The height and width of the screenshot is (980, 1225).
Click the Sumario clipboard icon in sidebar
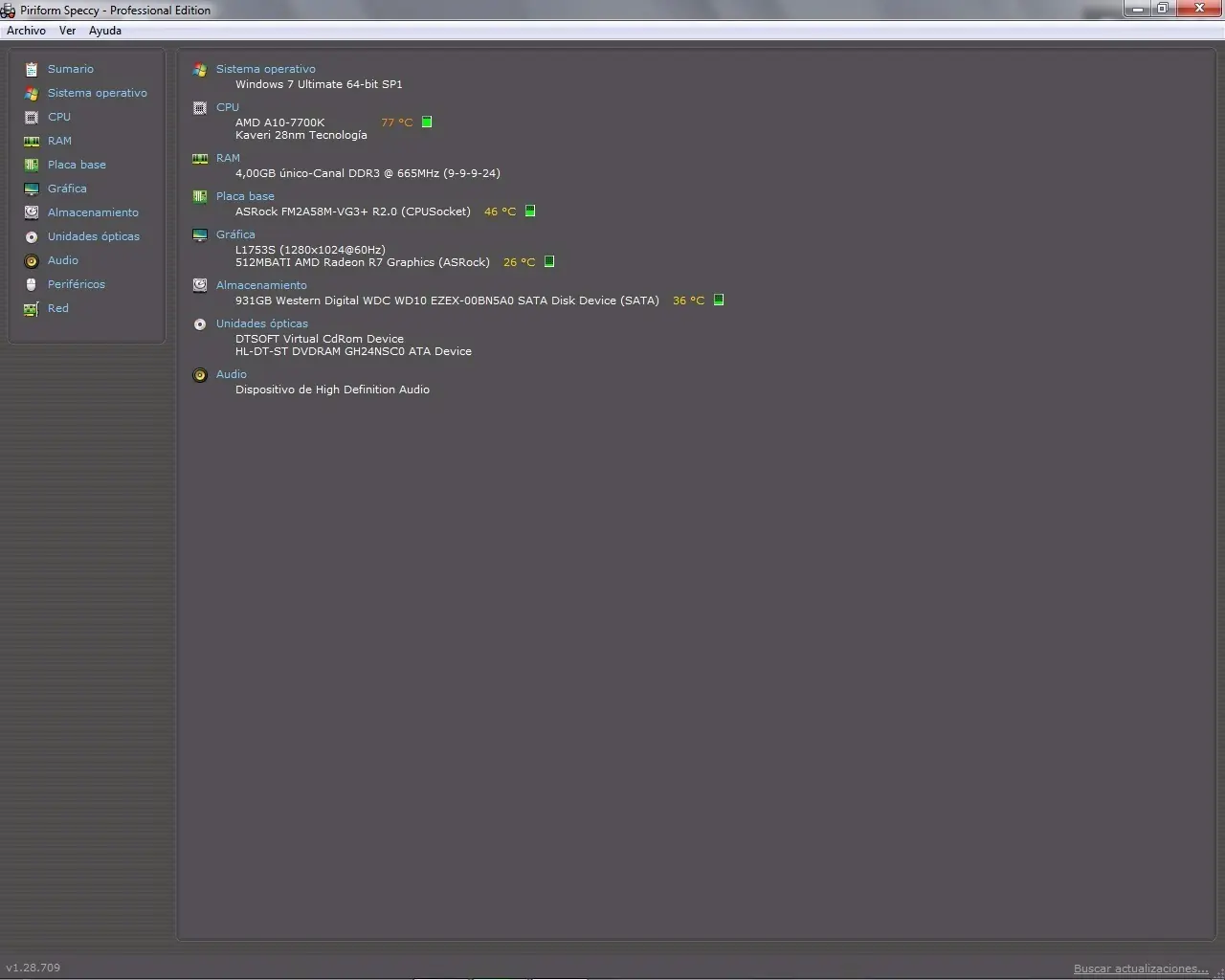click(x=32, y=69)
